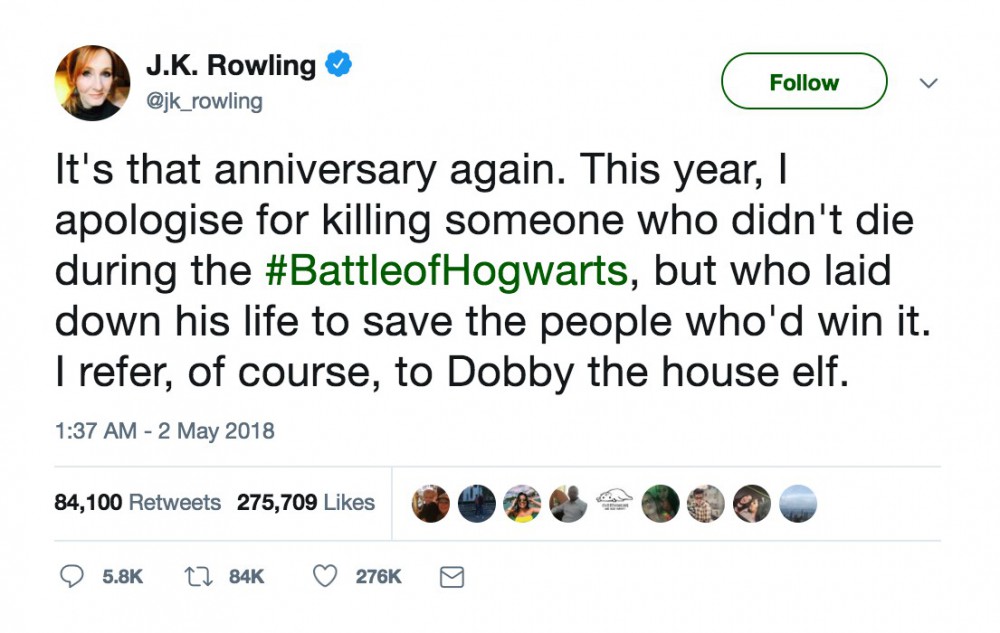View the 84,100 Retweets list

(x=137, y=502)
